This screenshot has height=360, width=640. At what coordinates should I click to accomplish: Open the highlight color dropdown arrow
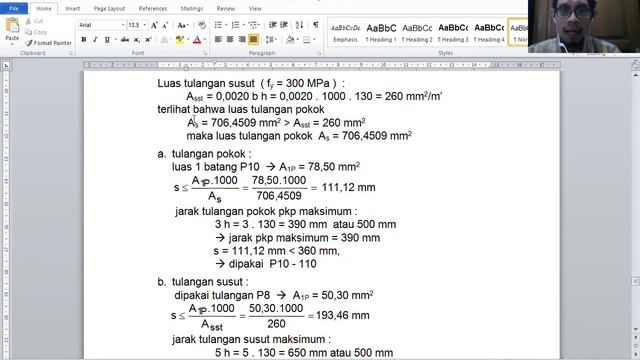pos(188,40)
